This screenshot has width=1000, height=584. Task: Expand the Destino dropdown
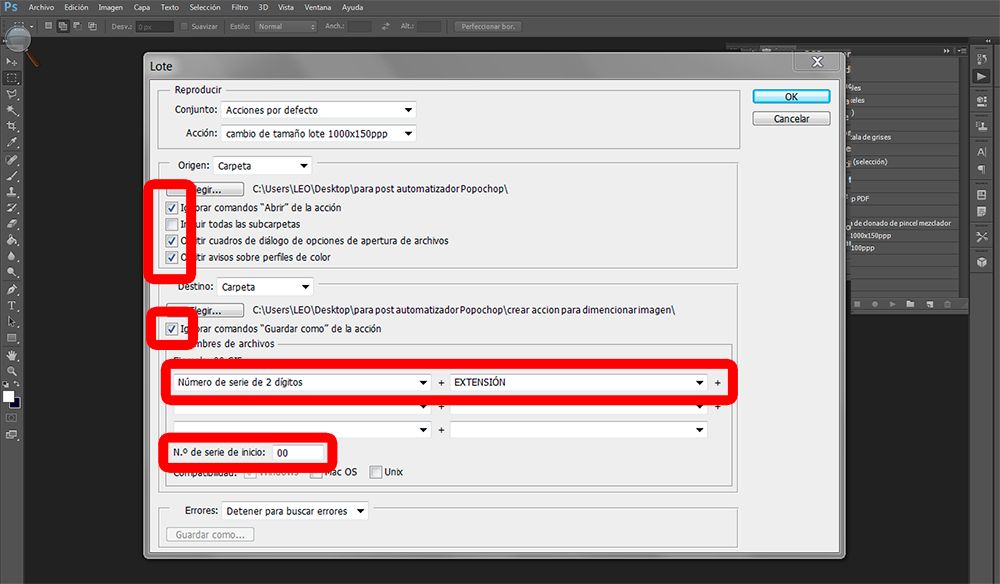(265, 287)
